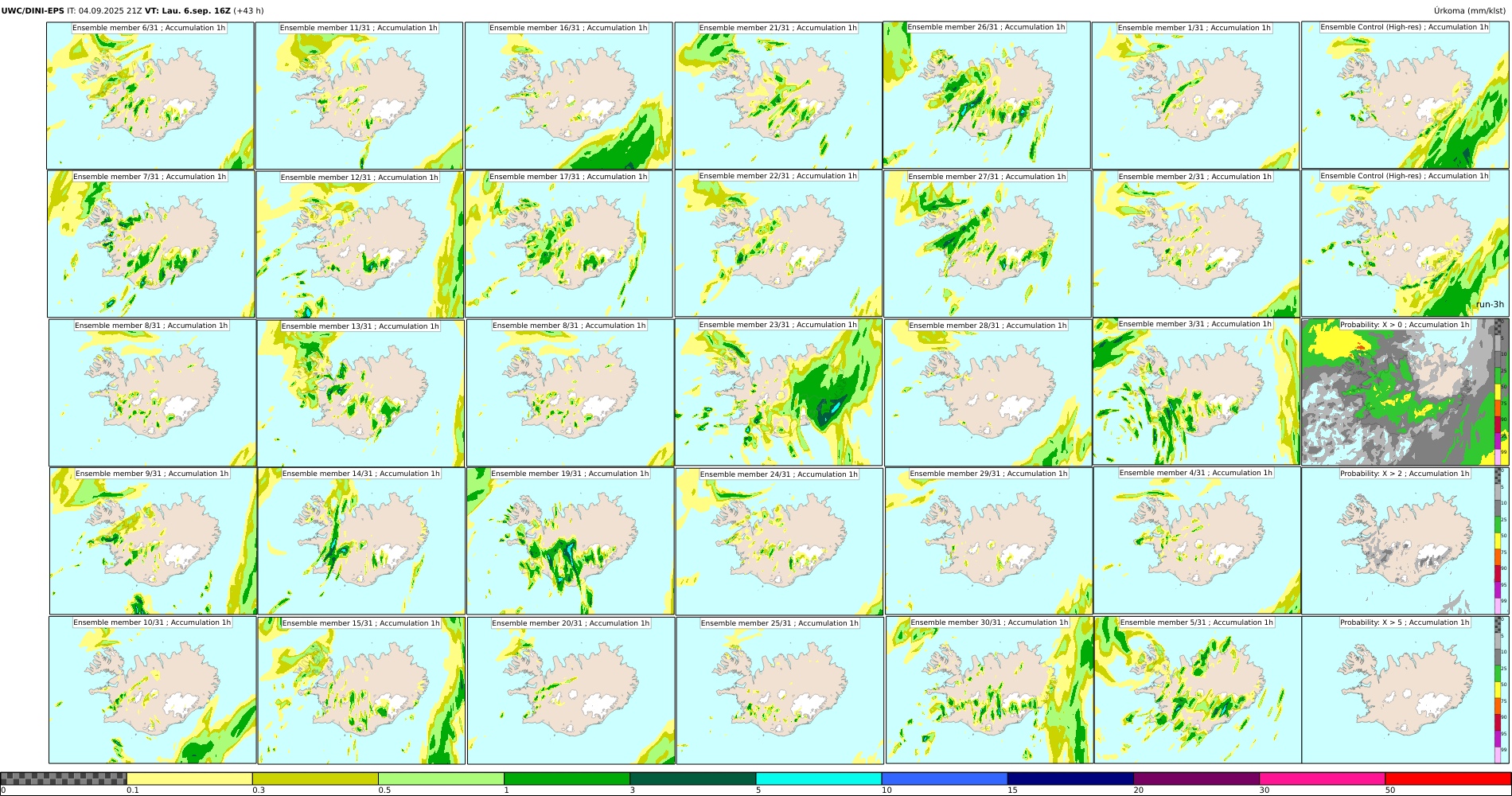
Task: Open the Ensemble member 6/31 map
Action: [150, 96]
